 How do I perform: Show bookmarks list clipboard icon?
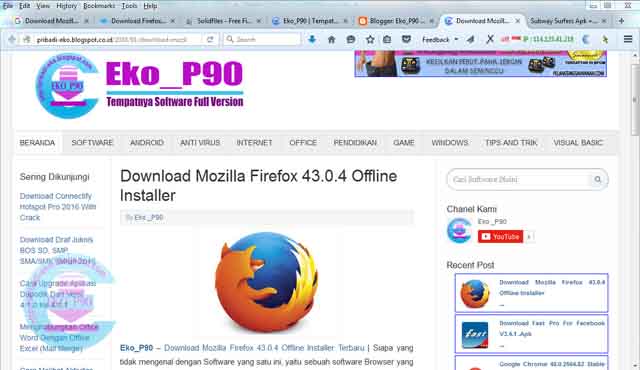[x=387, y=40]
